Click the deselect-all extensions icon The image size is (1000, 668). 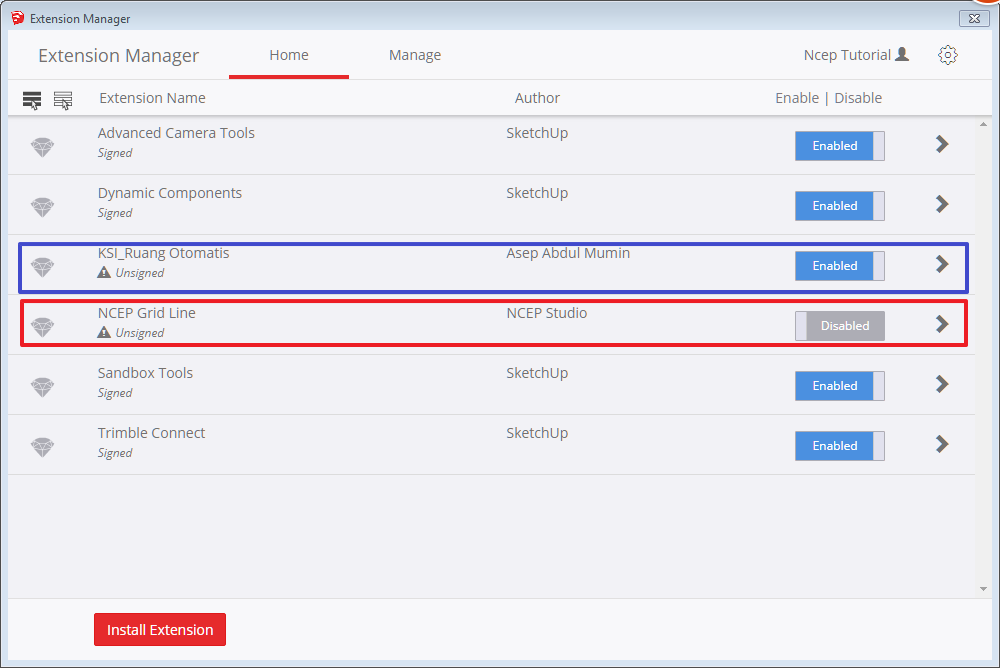63,100
